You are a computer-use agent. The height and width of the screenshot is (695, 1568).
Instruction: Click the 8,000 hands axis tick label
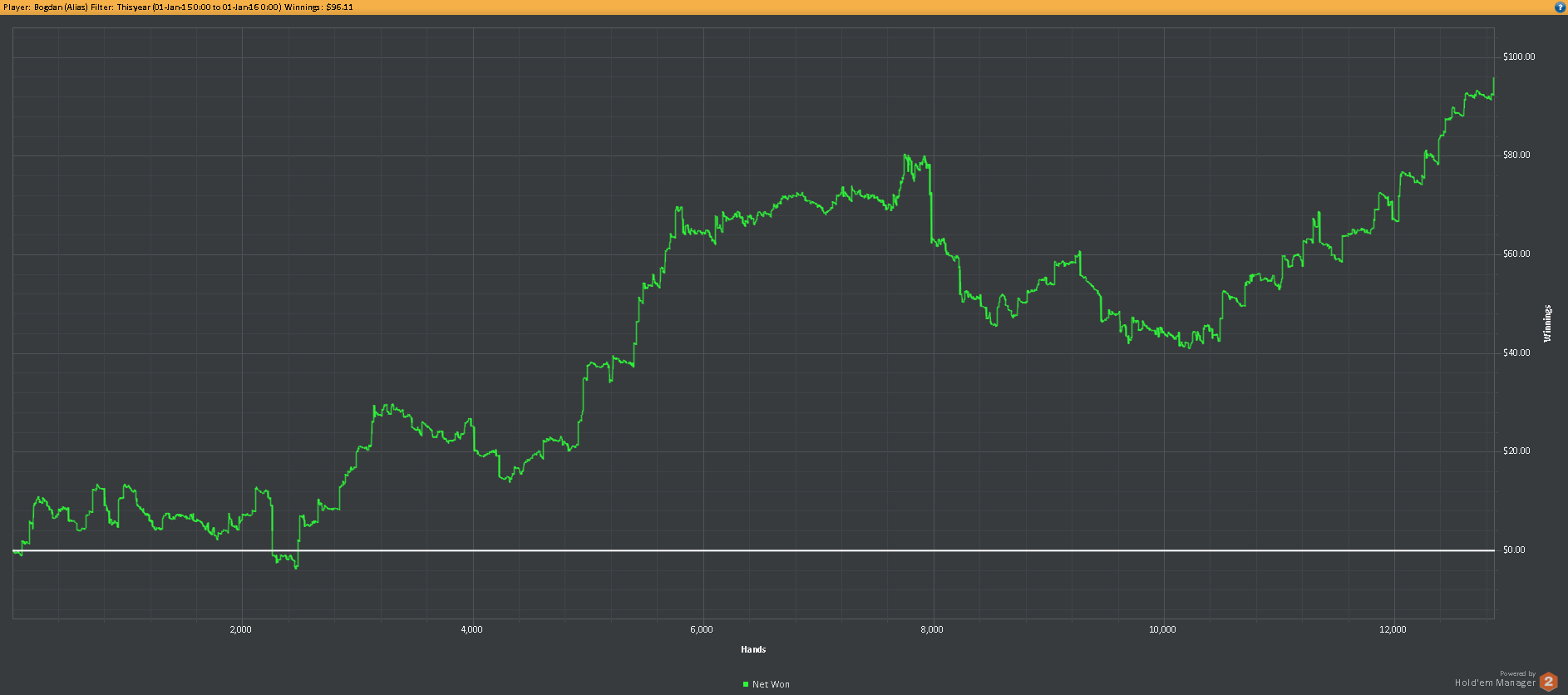point(932,629)
